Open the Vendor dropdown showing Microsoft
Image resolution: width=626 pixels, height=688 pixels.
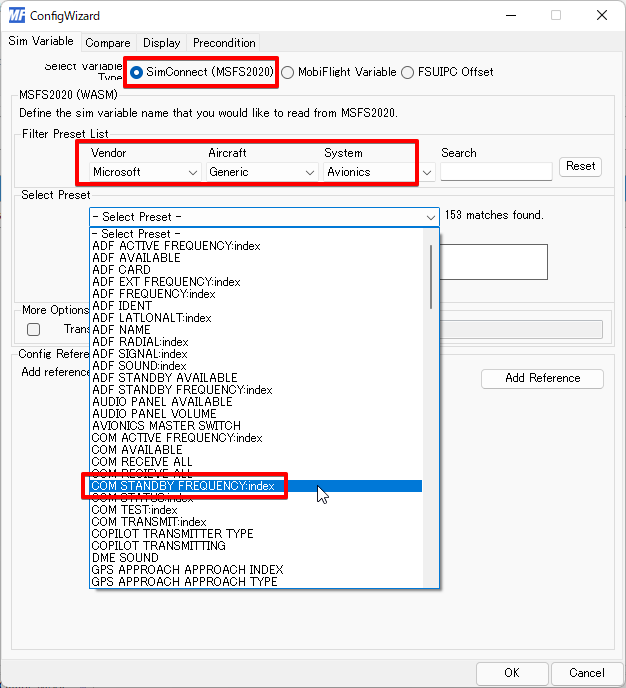coord(145,172)
